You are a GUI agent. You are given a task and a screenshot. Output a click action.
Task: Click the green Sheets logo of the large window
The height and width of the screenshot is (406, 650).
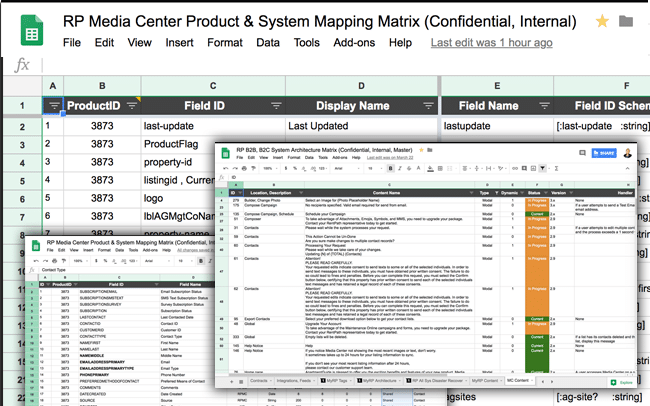[x=32, y=30]
